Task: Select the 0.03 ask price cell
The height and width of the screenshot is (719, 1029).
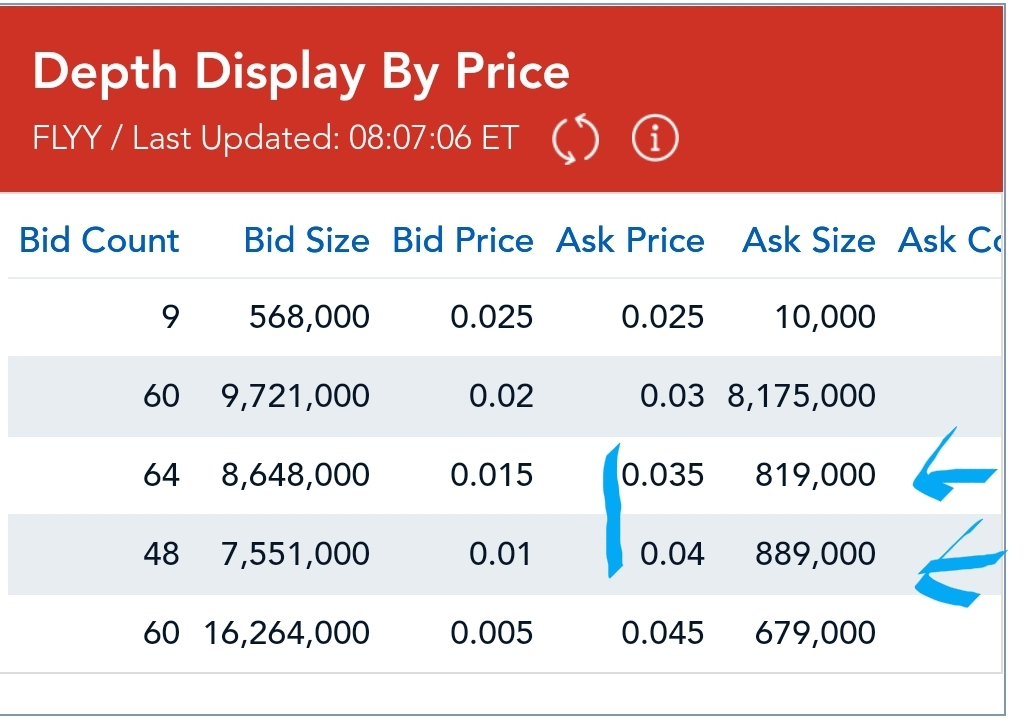Action: pyautogui.click(x=672, y=396)
